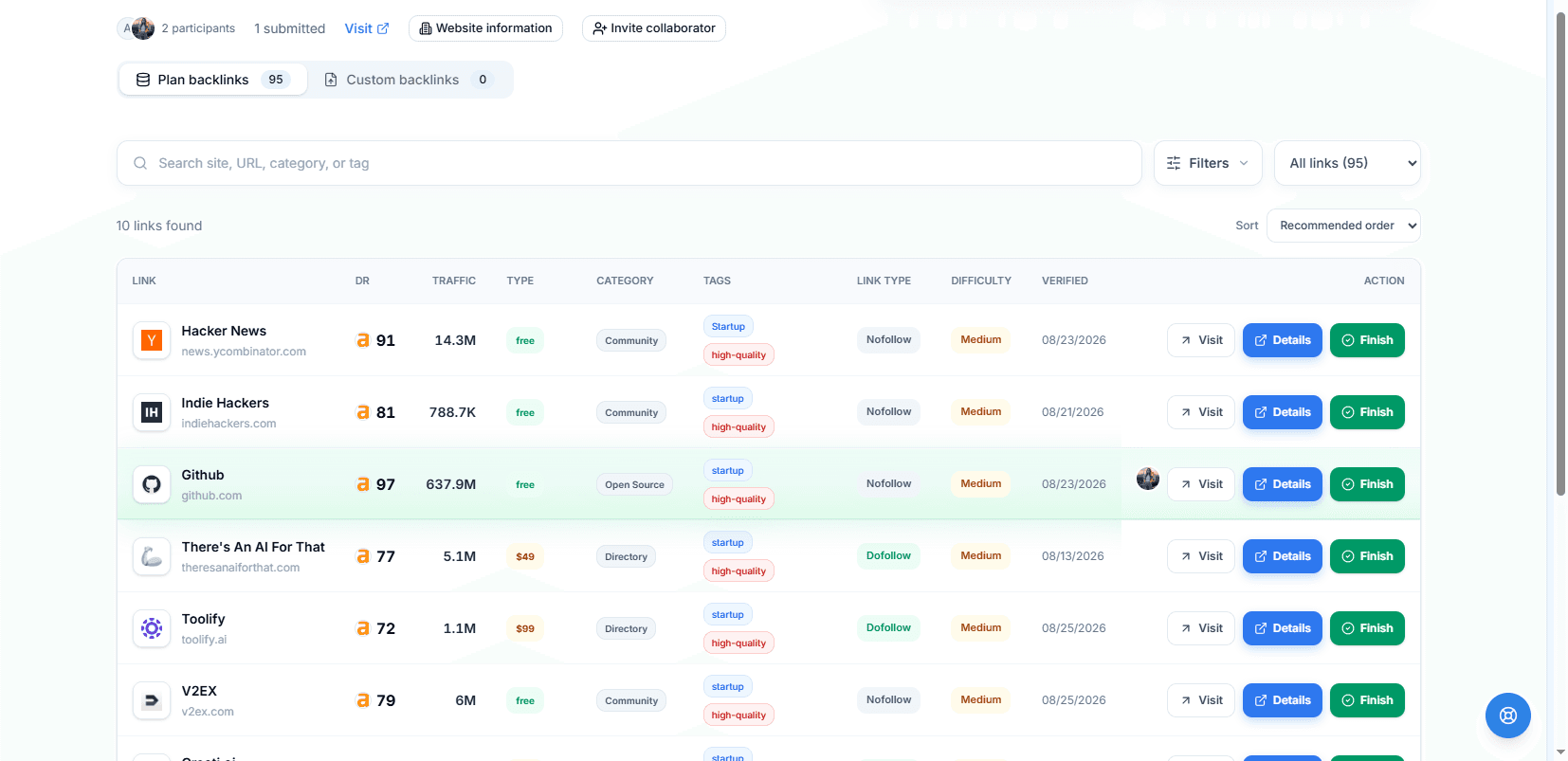Click the Ahrefs DR icon for Indie Hackers
Image resolution: width=1568 pixels, height=761 pixels.
point(362,412)
